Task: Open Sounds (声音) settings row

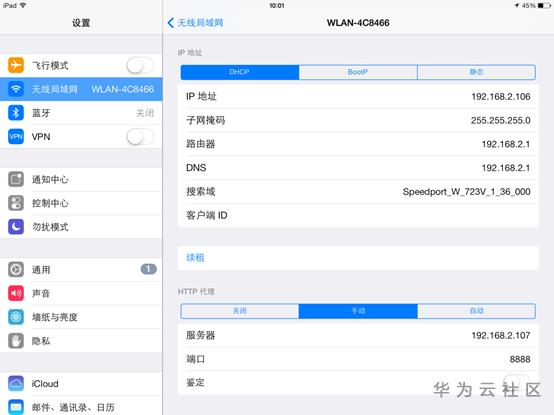Action: click(81, 293)
